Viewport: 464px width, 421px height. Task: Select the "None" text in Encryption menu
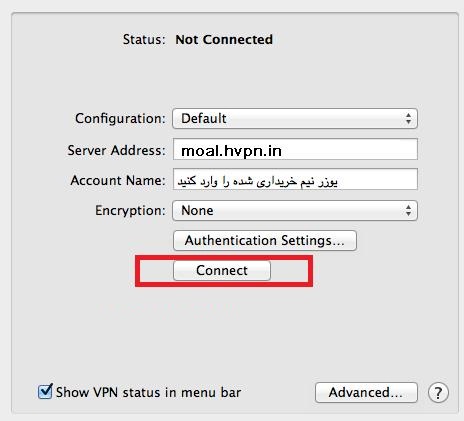[197, 211]
